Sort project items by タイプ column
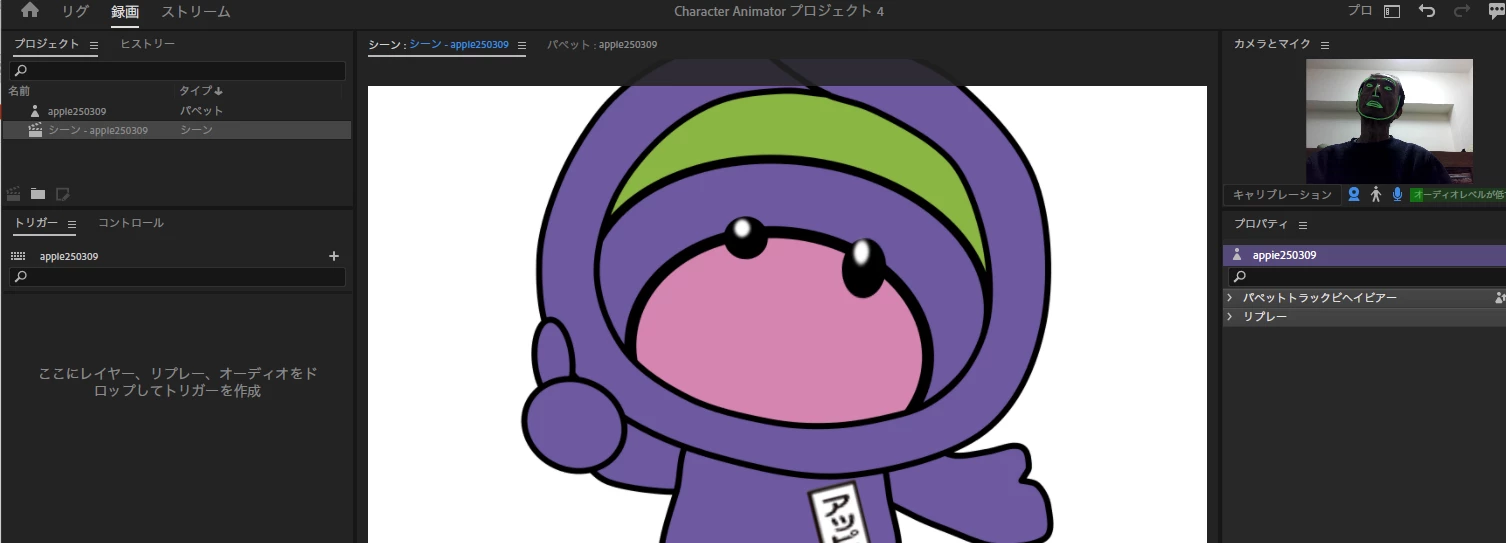 pos(200,91)
